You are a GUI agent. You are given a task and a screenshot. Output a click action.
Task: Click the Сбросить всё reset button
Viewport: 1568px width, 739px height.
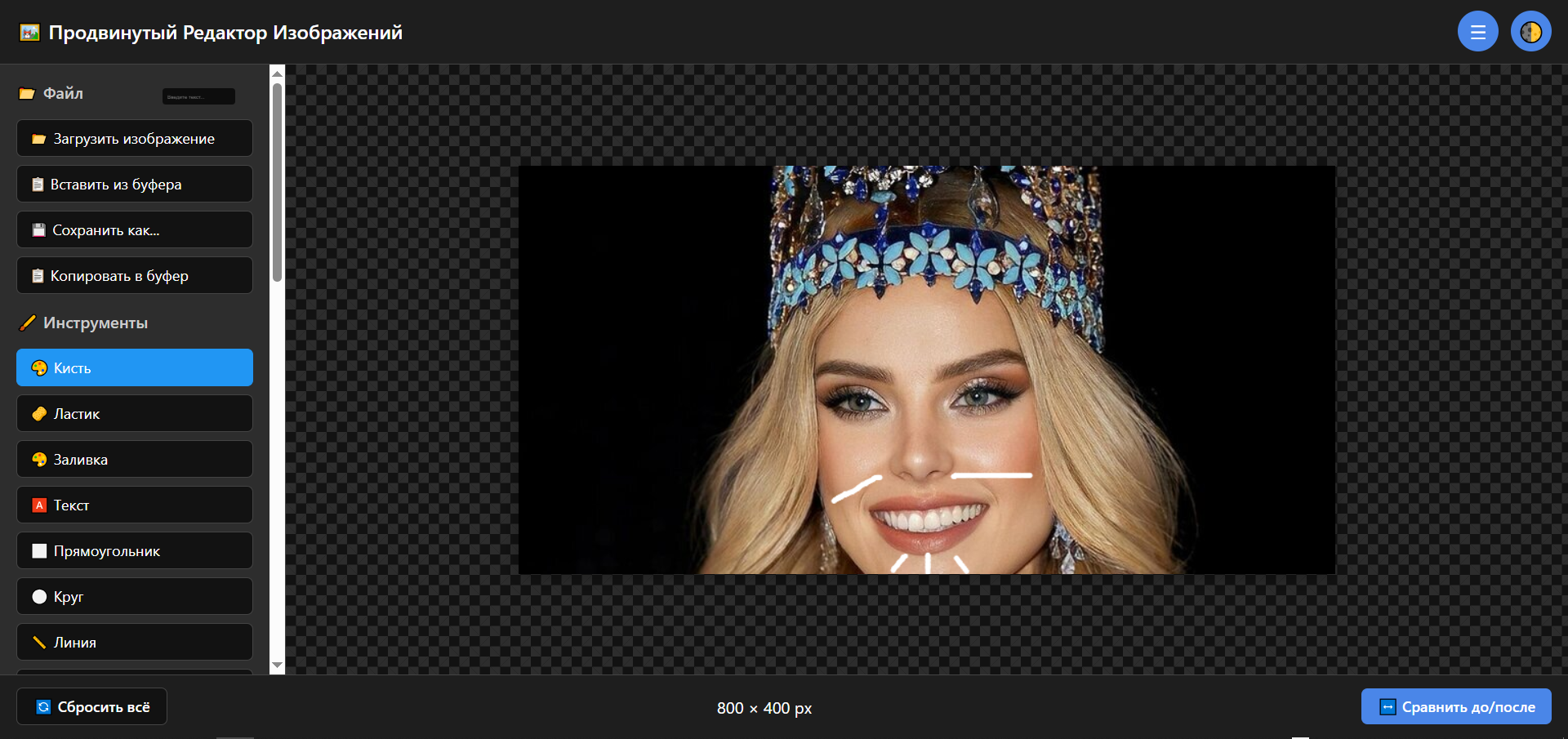point(91,707)
